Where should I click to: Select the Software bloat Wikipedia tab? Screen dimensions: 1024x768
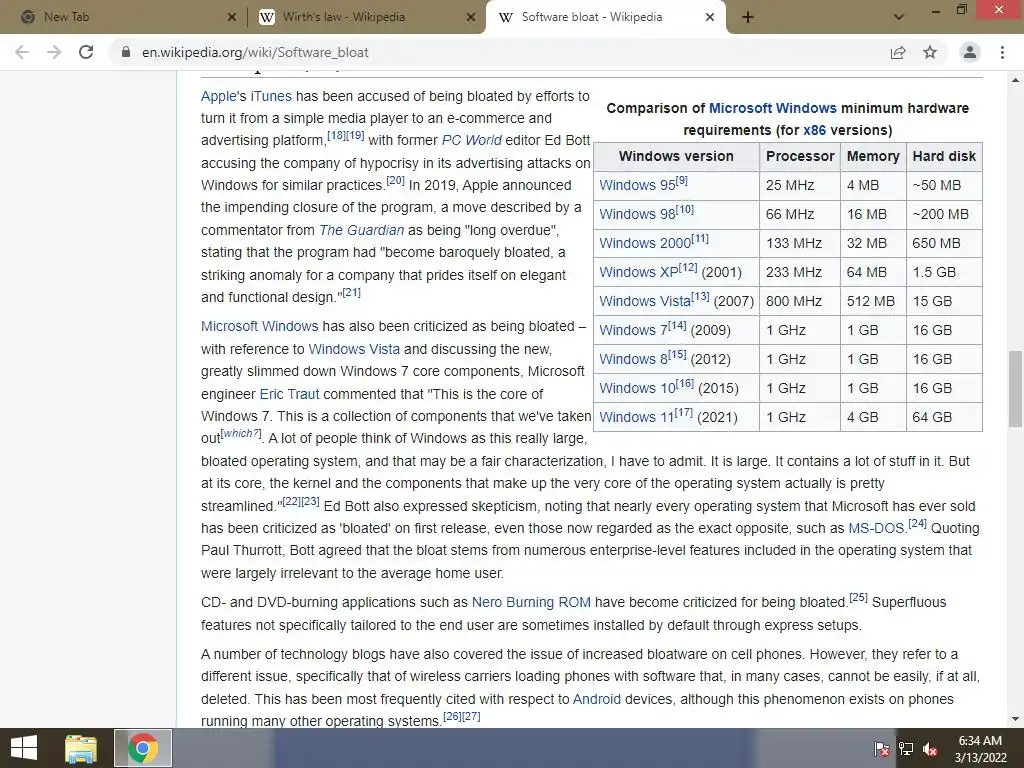(x=606, y=17)
